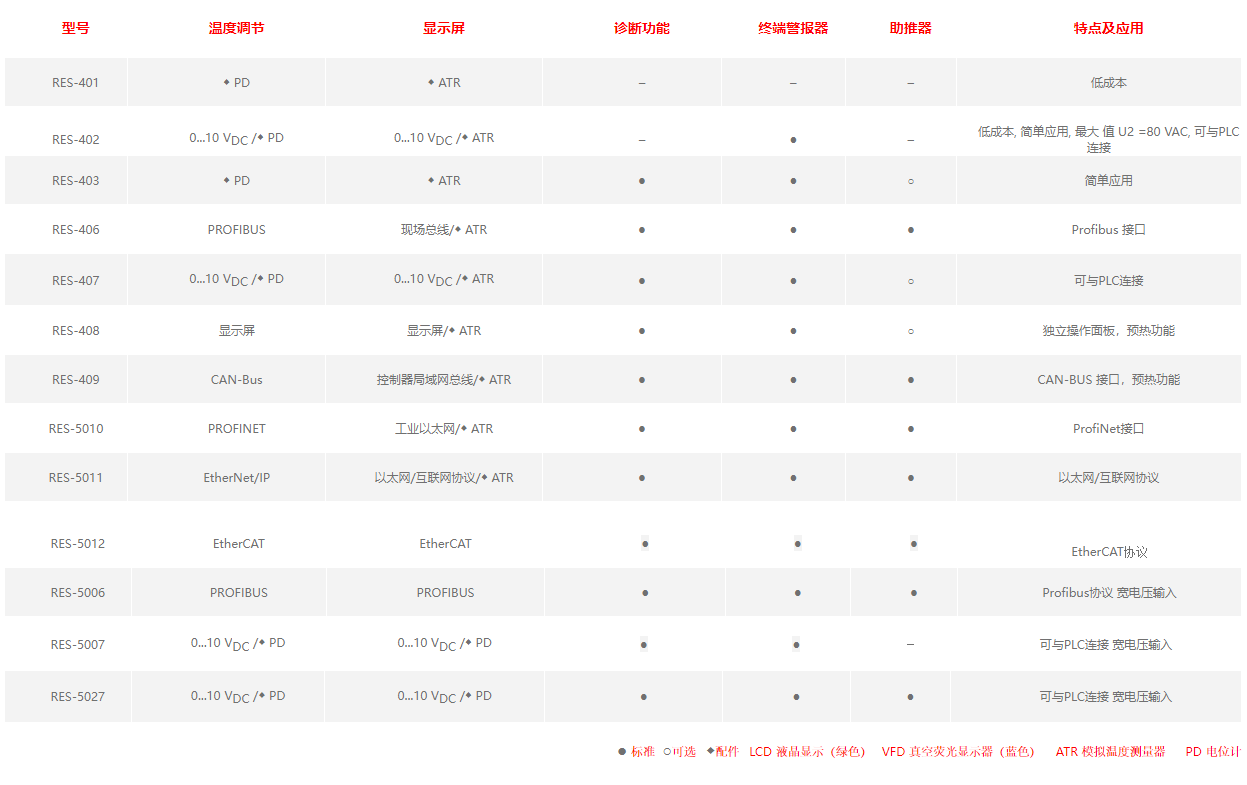This screenshot has width=1247, height=785.
Task: Select the RES-401 model cell
Action: (x=76, y=83)
